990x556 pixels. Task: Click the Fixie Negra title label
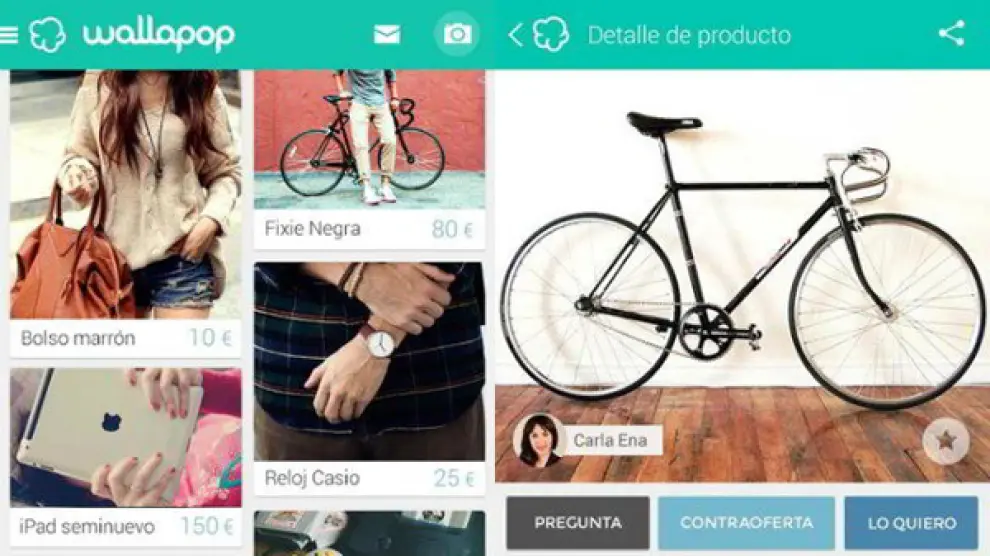click(313, 228)
